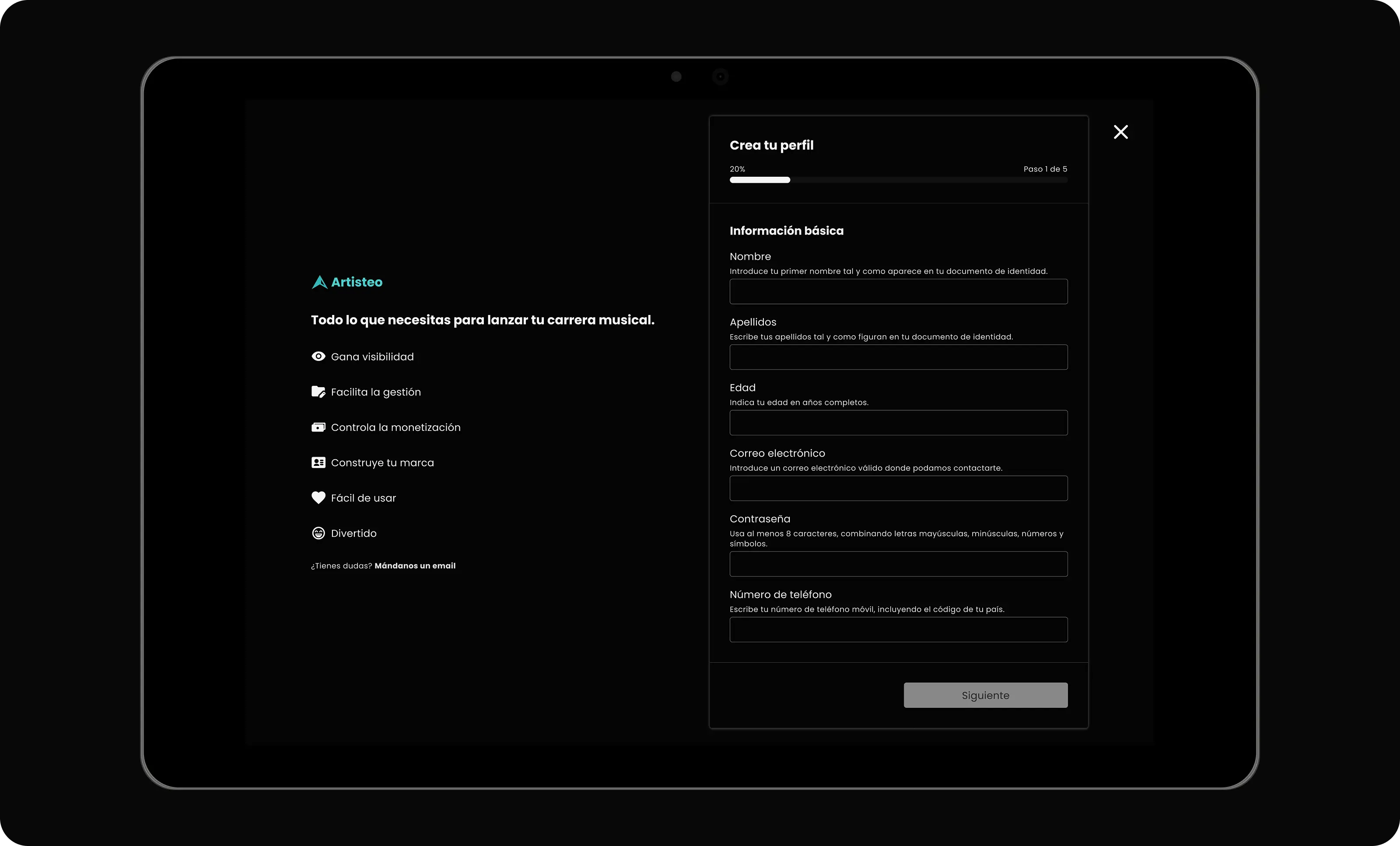Click the folder icon for Facilita la gestión
This screenshot has width=1400, height=846.
[x=318, y=392]
